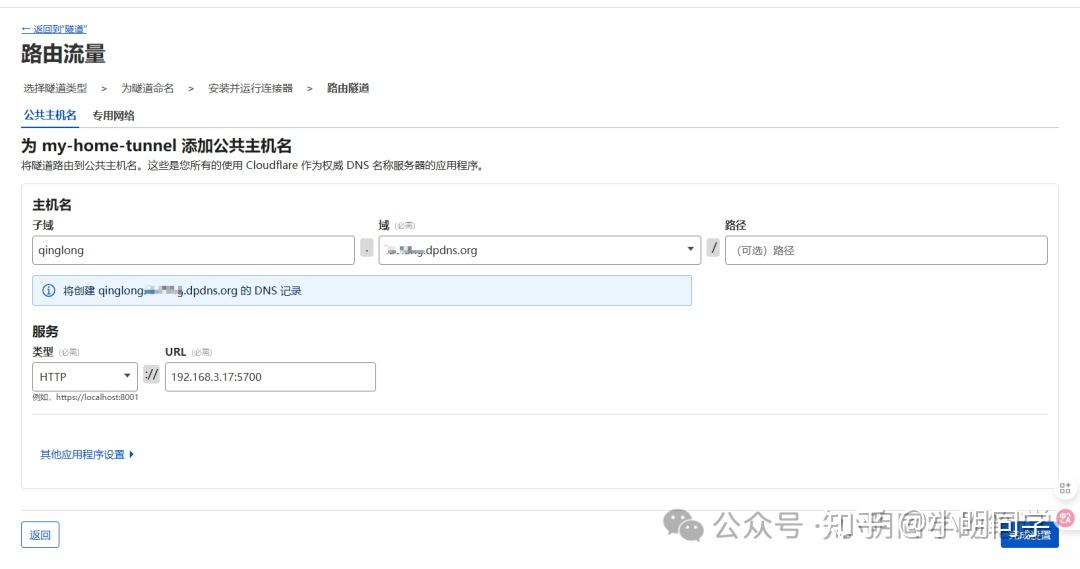Open the domain dropdown showing dpdns.org

click(x=539, y=250)
